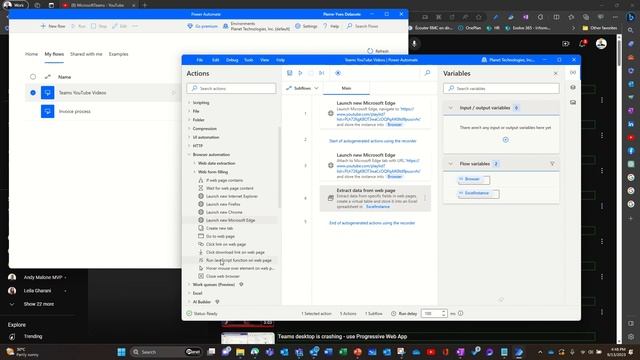640x360 pixels.
Task: Select 'Run JavaScript function on web page' action
Action: click(x=239, y=260)
